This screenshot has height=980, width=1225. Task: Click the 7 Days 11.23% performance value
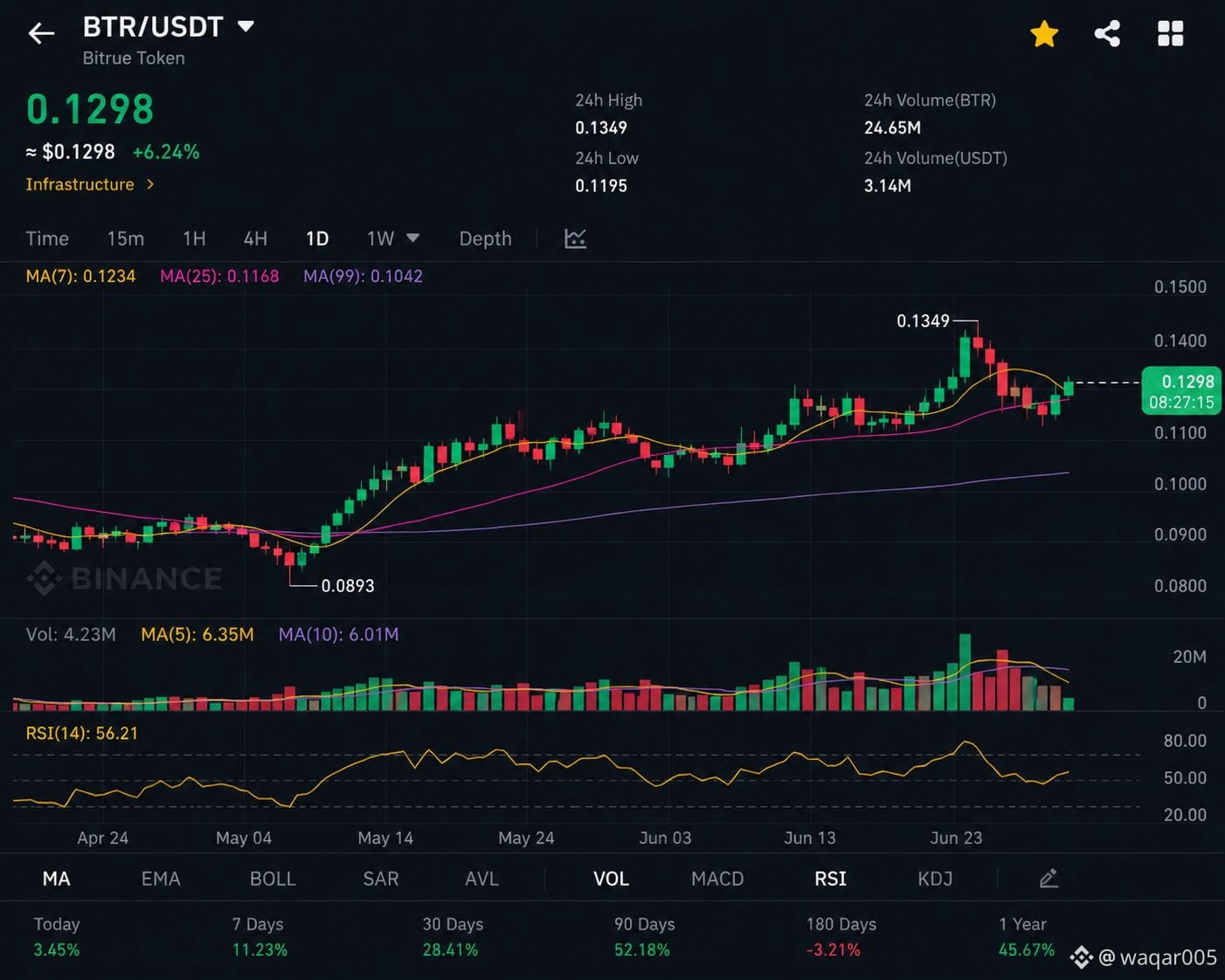[260, 949]
